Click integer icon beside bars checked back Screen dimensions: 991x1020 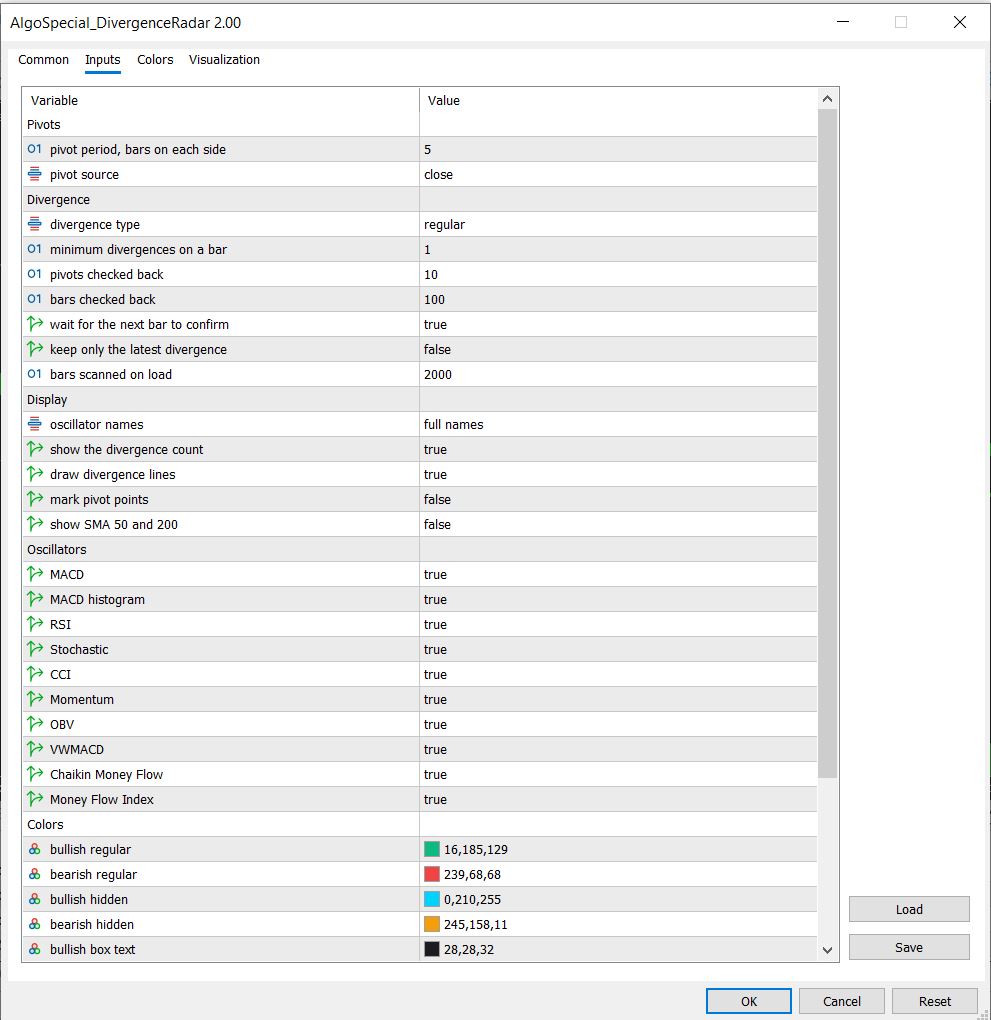point(34,299)
